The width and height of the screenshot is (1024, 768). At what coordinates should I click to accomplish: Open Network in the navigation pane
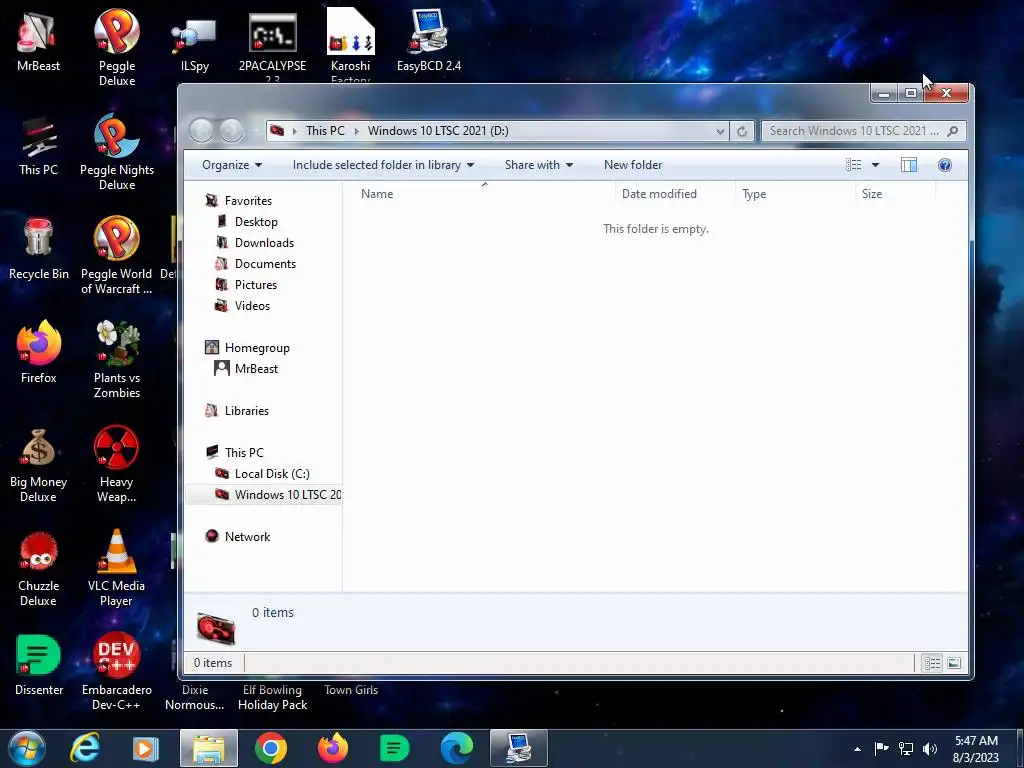point(238,537)
